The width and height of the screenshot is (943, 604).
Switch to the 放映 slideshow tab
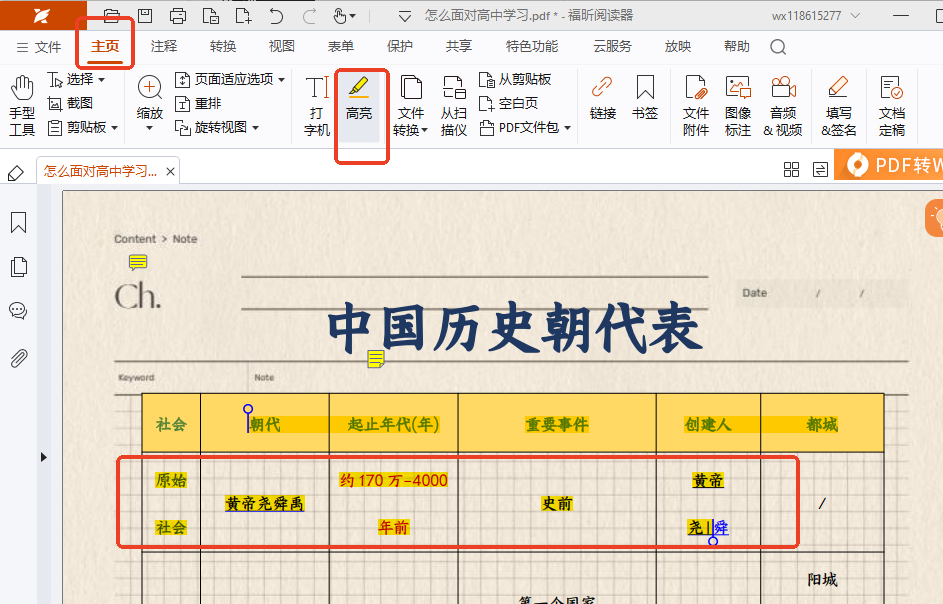tap(678, 46)
